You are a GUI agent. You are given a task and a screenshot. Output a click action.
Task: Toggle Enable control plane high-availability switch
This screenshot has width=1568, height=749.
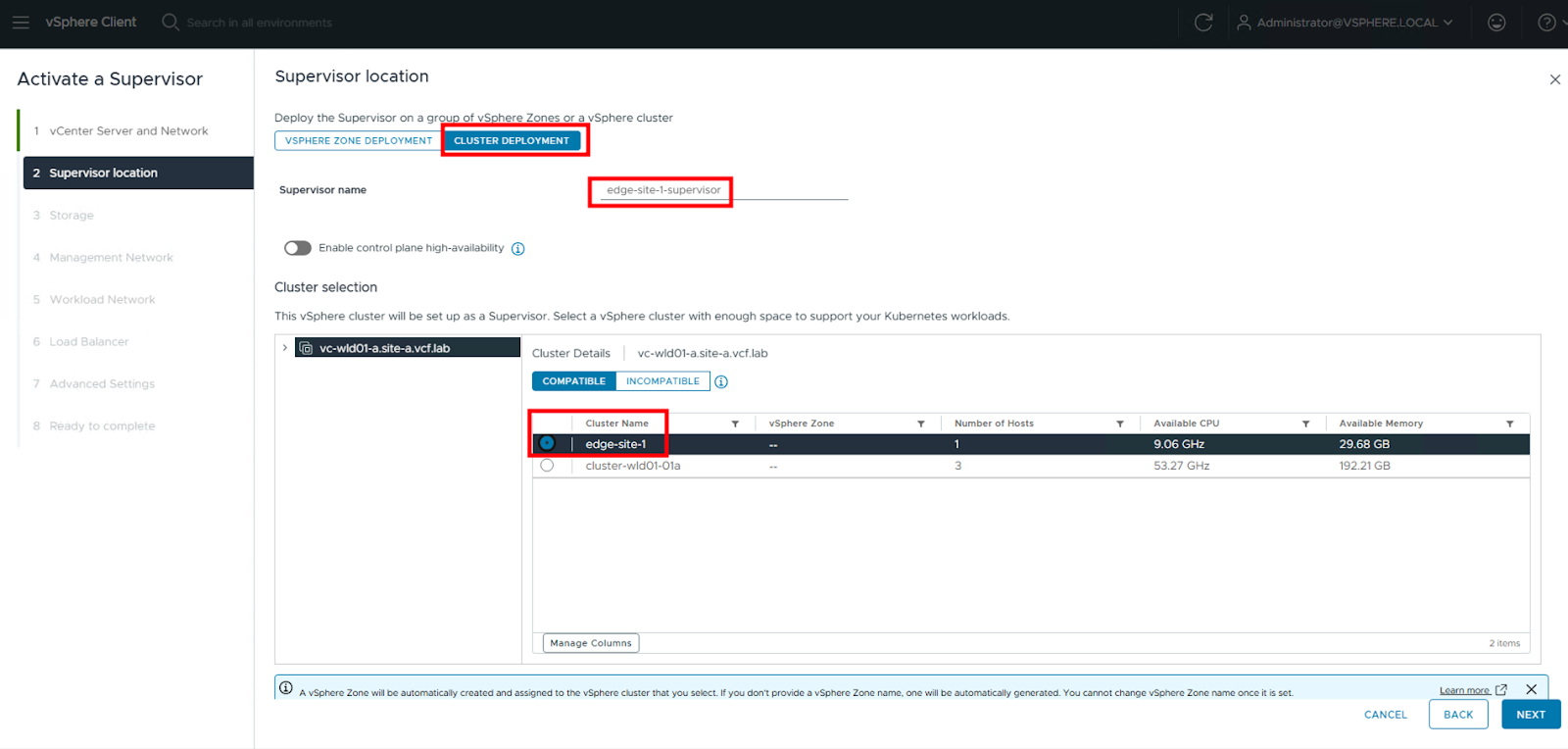298,248
